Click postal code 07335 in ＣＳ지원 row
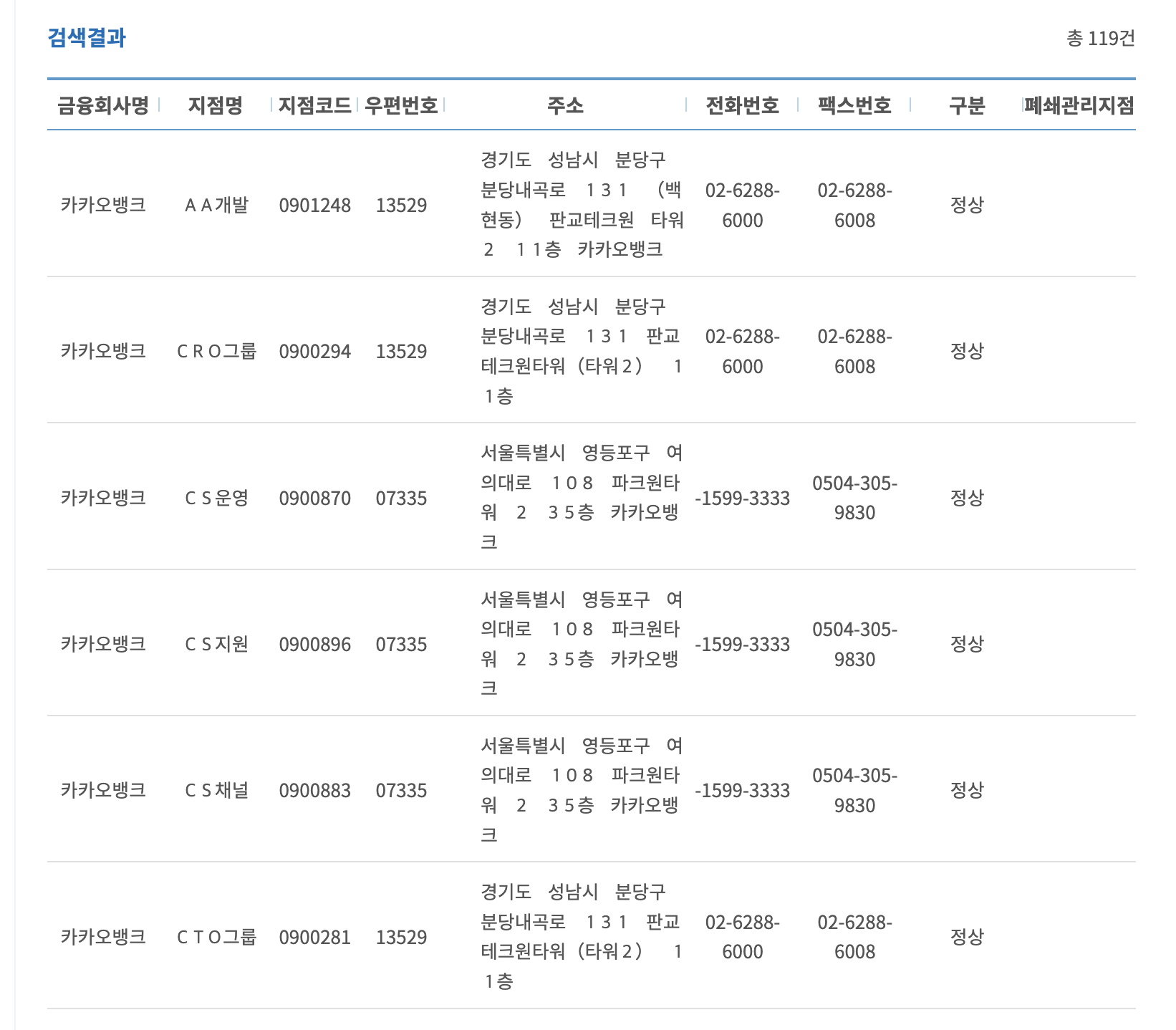1176x1030 pixels. pyautogui.click(x=401, y=645)
